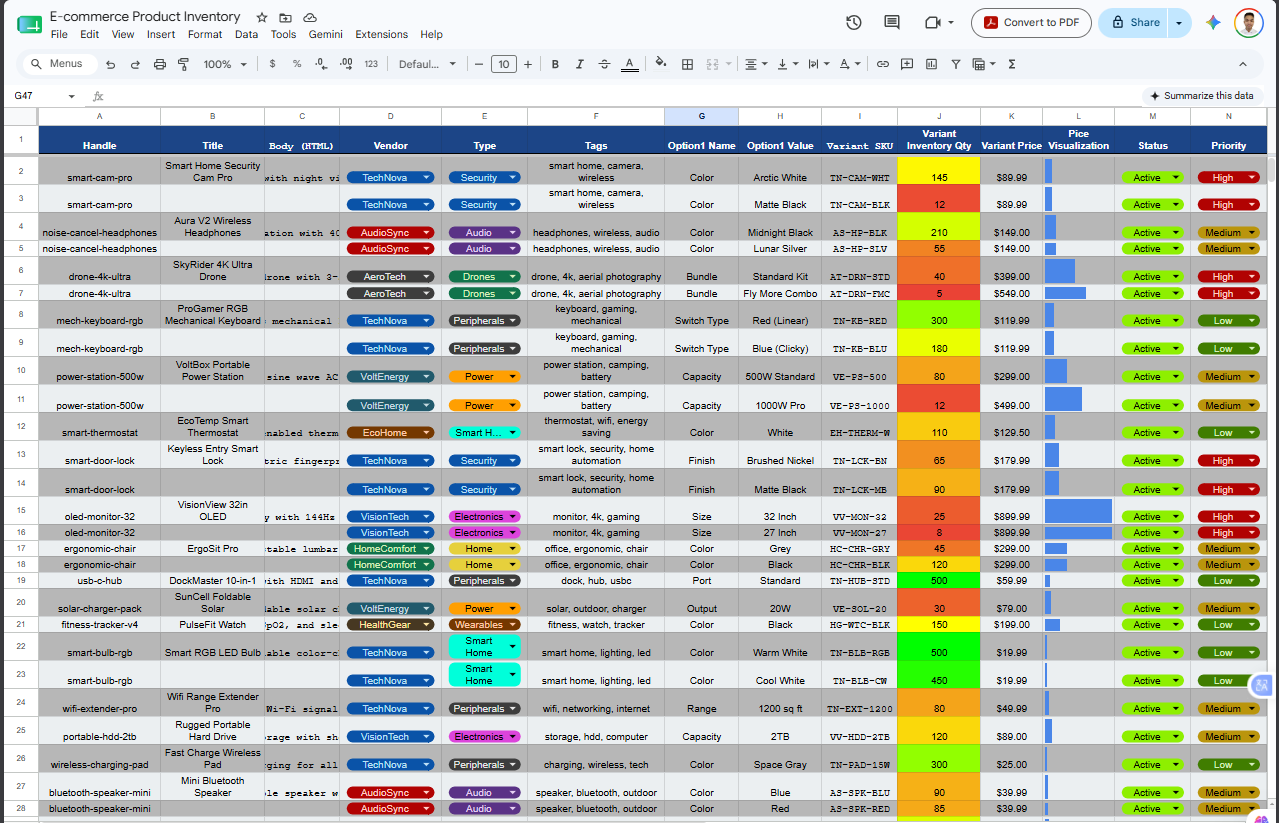Select the PulseFit Watch title cell
The image size is (1279, 823).
pyautogui.click(x=212, y=624)
